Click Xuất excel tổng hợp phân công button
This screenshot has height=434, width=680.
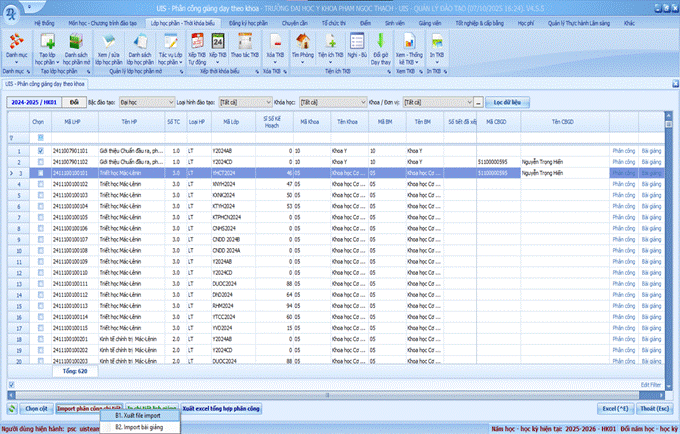click(x=221, y=409)
